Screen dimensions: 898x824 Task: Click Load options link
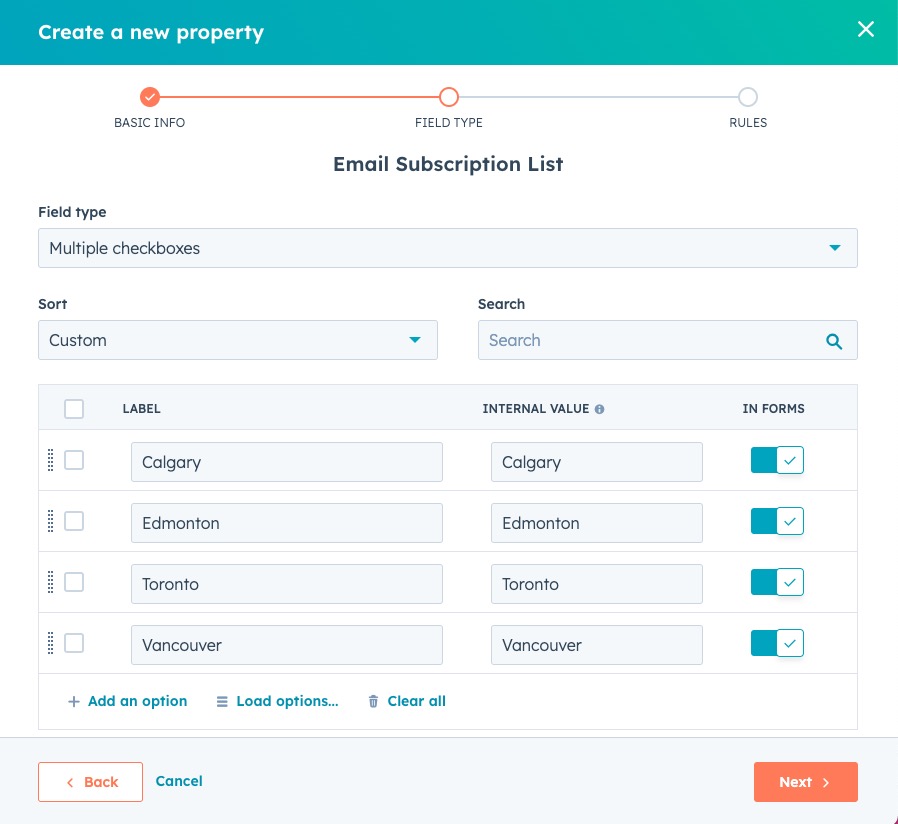[x=278, y=701]
